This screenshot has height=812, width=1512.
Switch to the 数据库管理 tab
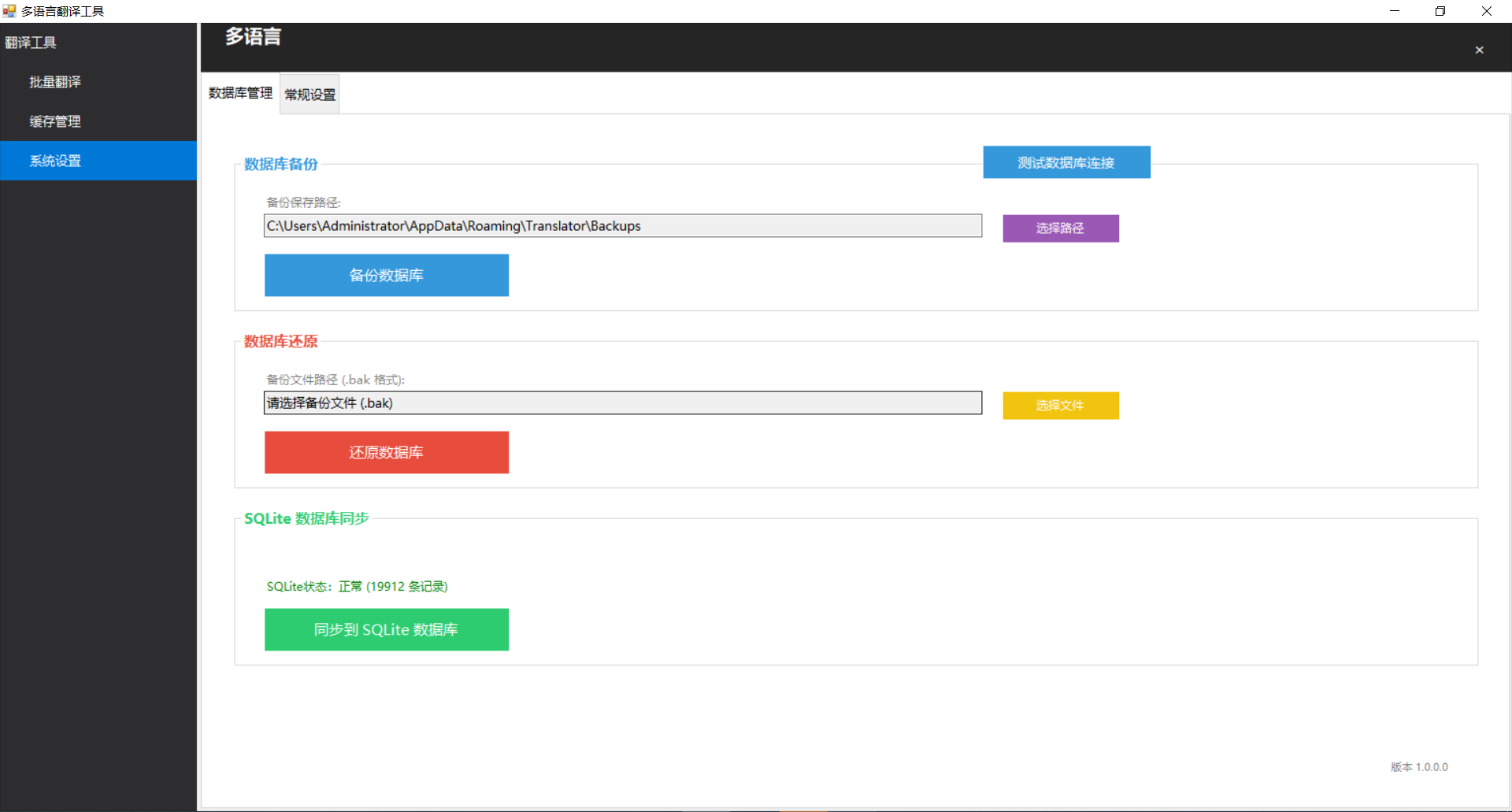240,94
